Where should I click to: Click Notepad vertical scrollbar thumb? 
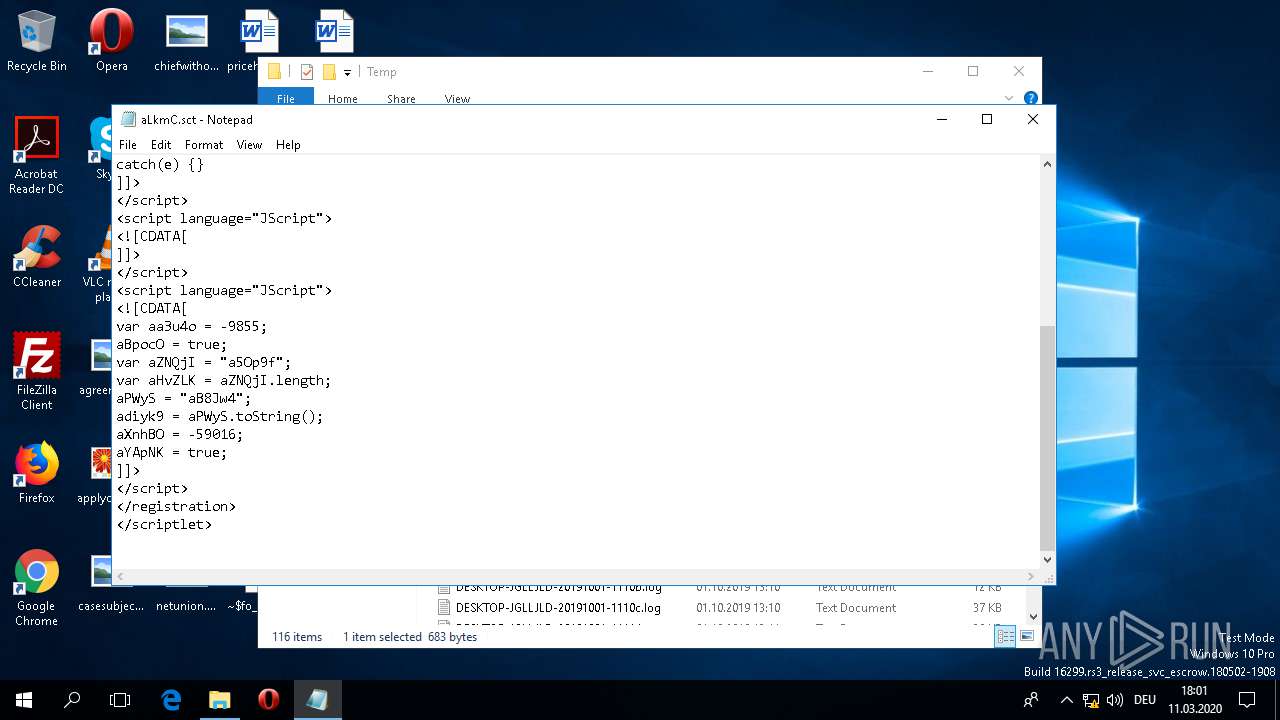(1047, 438)
